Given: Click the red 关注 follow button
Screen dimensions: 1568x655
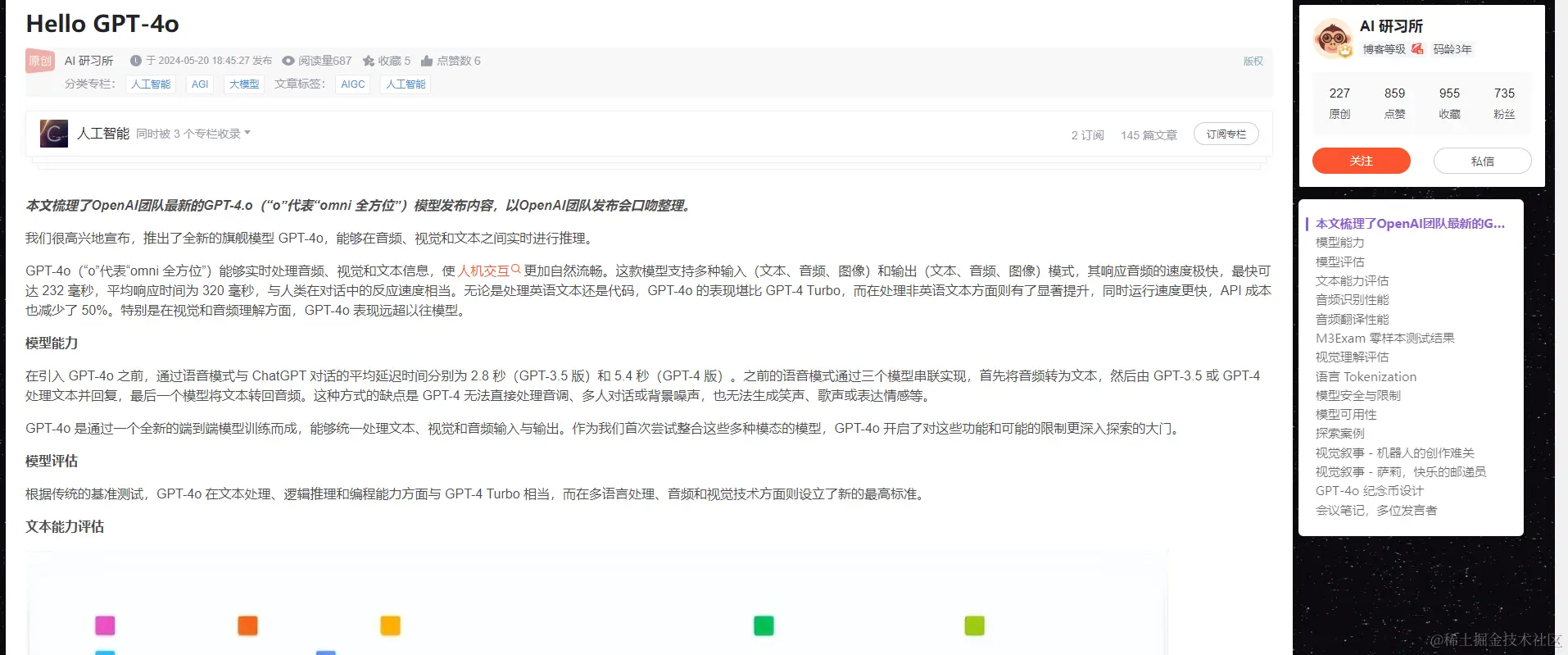Looking at the screenshot, I should pyautogui.click(x=1362, y=161).
